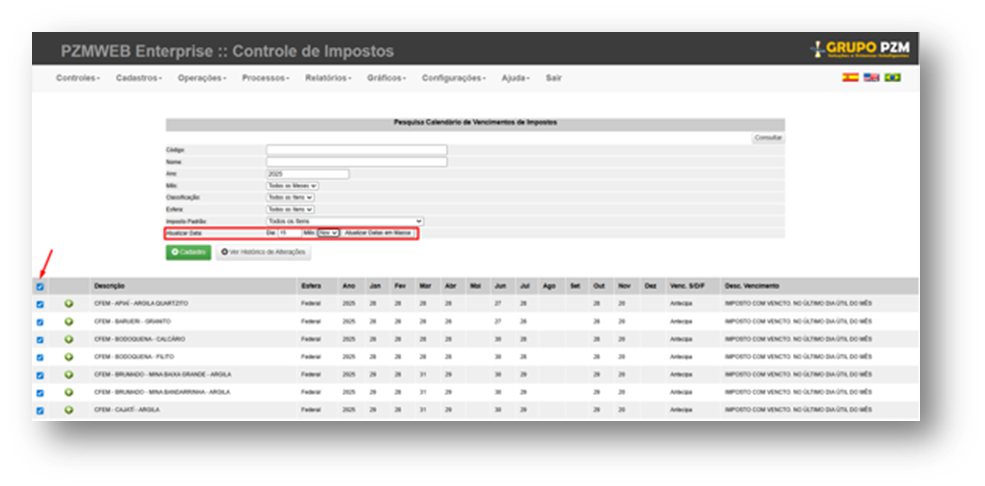
Task: Uncheck the CFEM - BODOQUENA - FILITO row checkbox
Action: [40, 357]
